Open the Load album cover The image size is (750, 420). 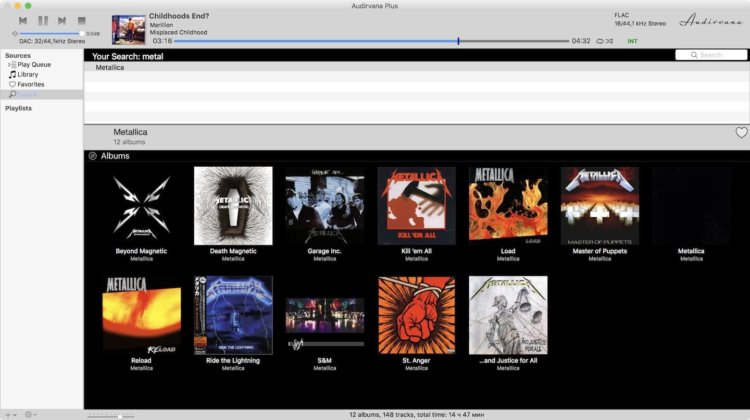click(x=508, y=206)
